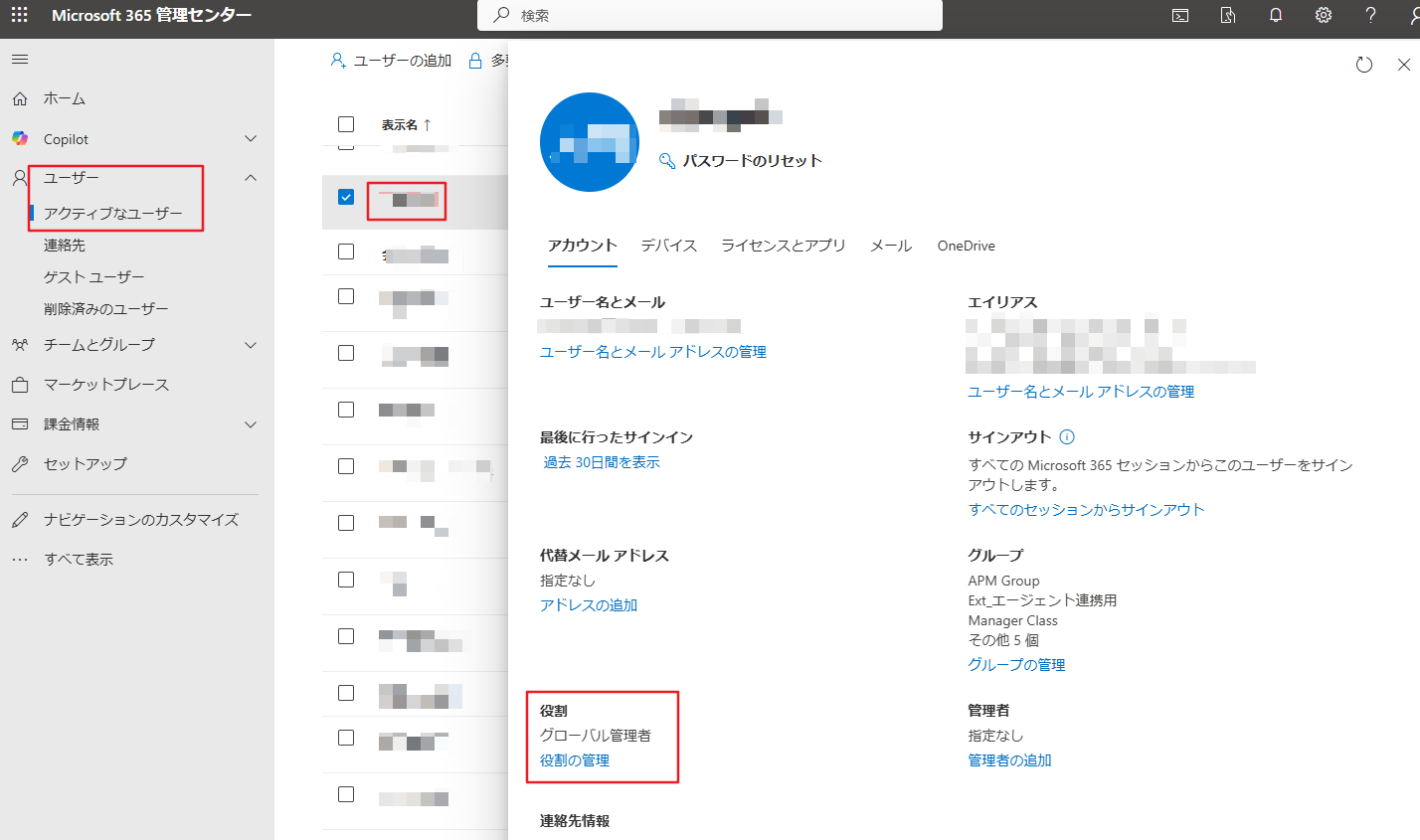Screen dimensions: 1420x840
Task: Select the アカウント tab
Action: (x=583, y=246)
